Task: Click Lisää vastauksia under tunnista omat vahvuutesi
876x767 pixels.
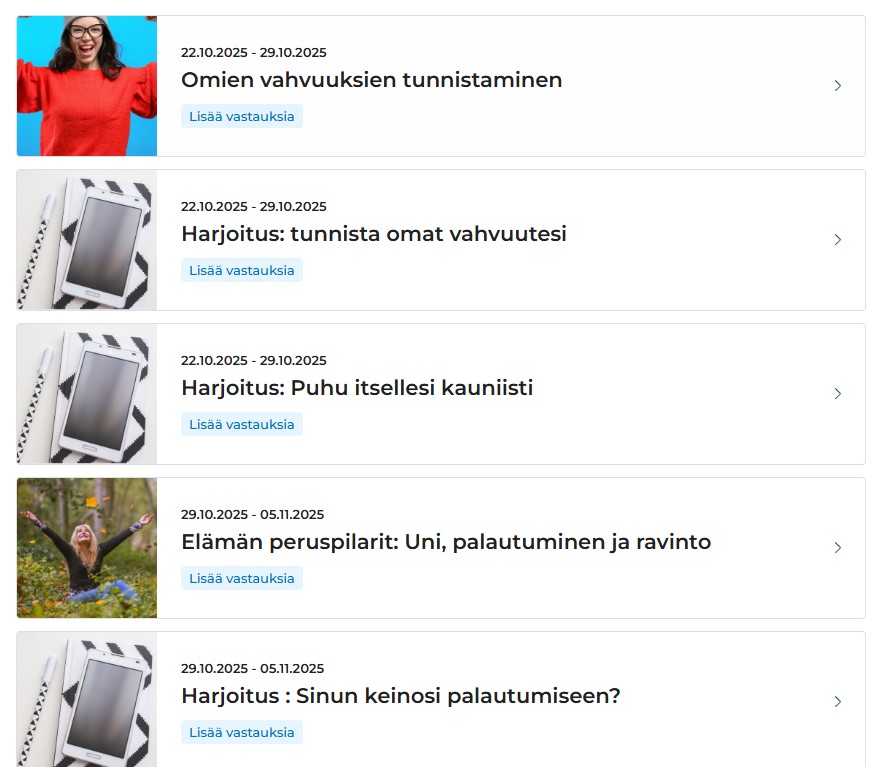Action: pos(242,270)
